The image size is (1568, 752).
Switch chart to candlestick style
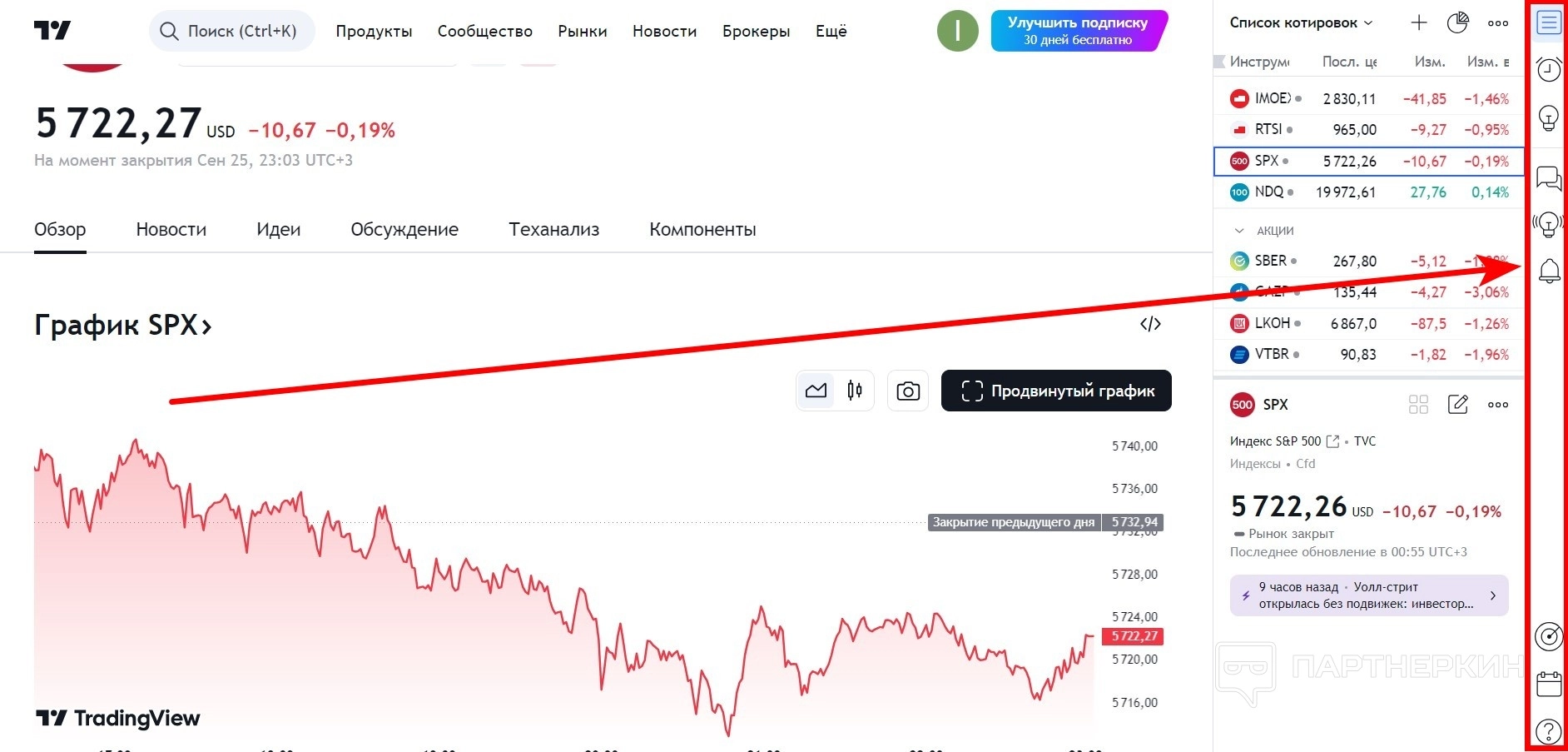click(855, 391)
